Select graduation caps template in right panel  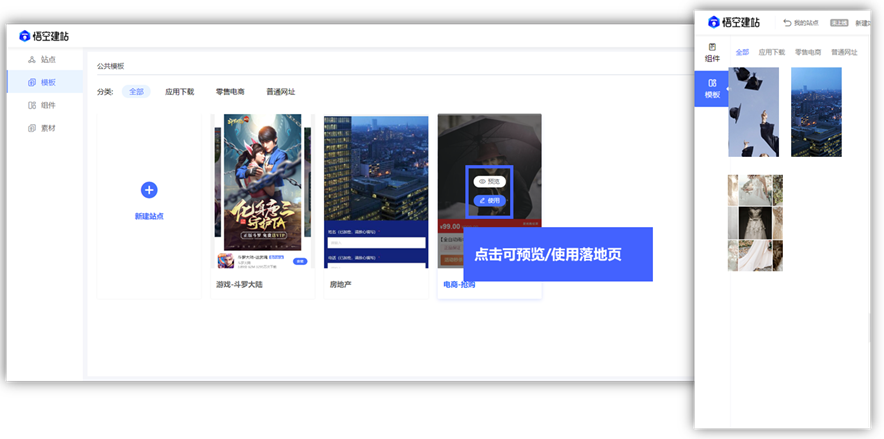click(x=753, y=112)
